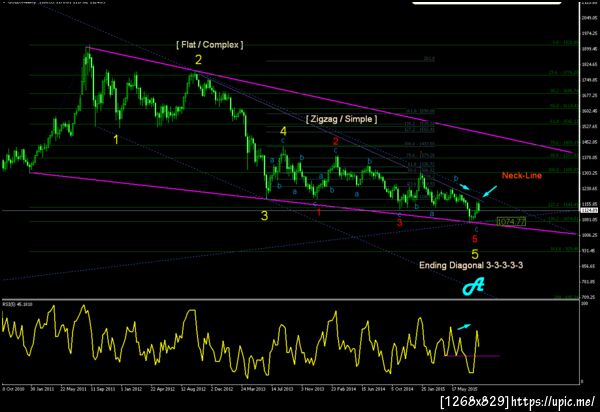The width and height of the screenshot is (600, 412).
Task: Click the 1974.25 price axis value
Action: [589, 33]
